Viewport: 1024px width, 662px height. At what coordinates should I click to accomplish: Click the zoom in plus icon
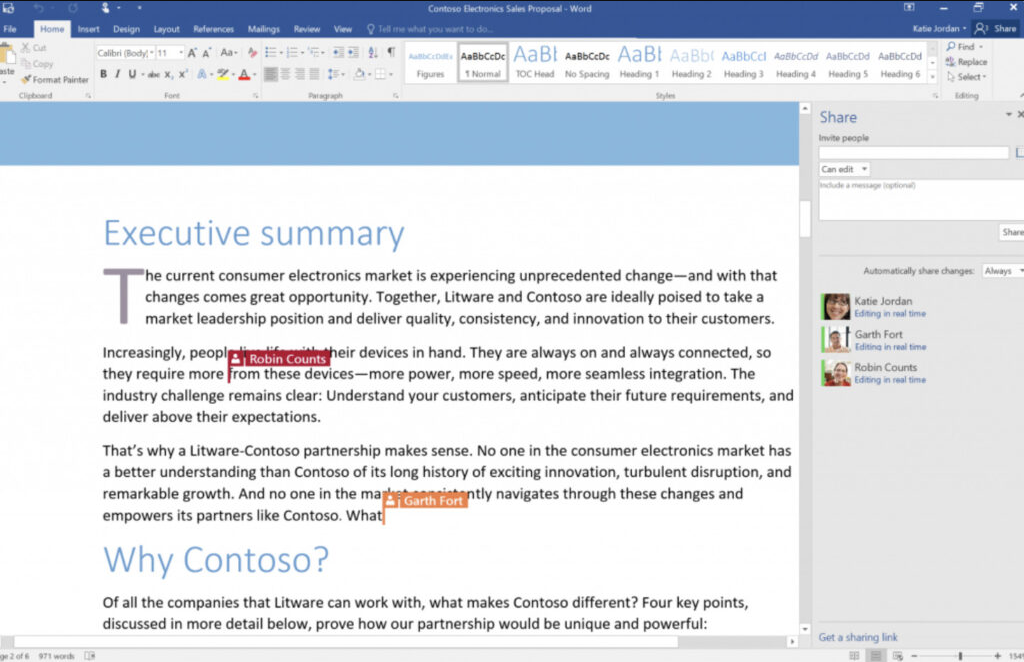(997, 655)
